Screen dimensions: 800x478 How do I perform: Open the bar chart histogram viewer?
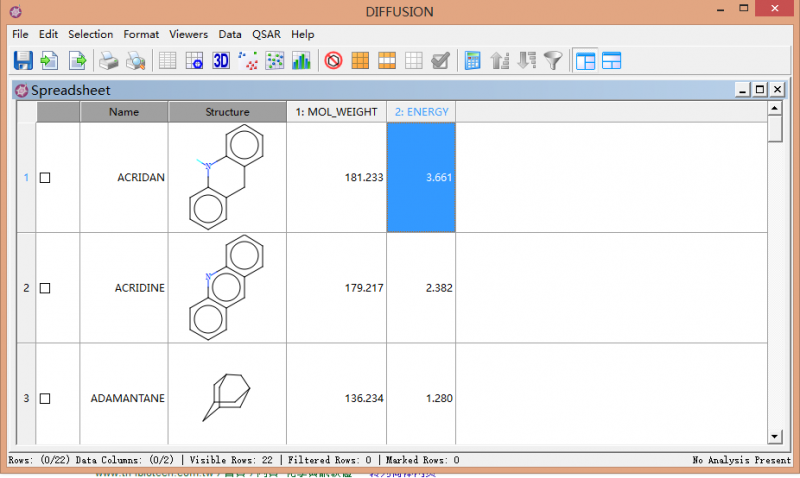(302, 61)
